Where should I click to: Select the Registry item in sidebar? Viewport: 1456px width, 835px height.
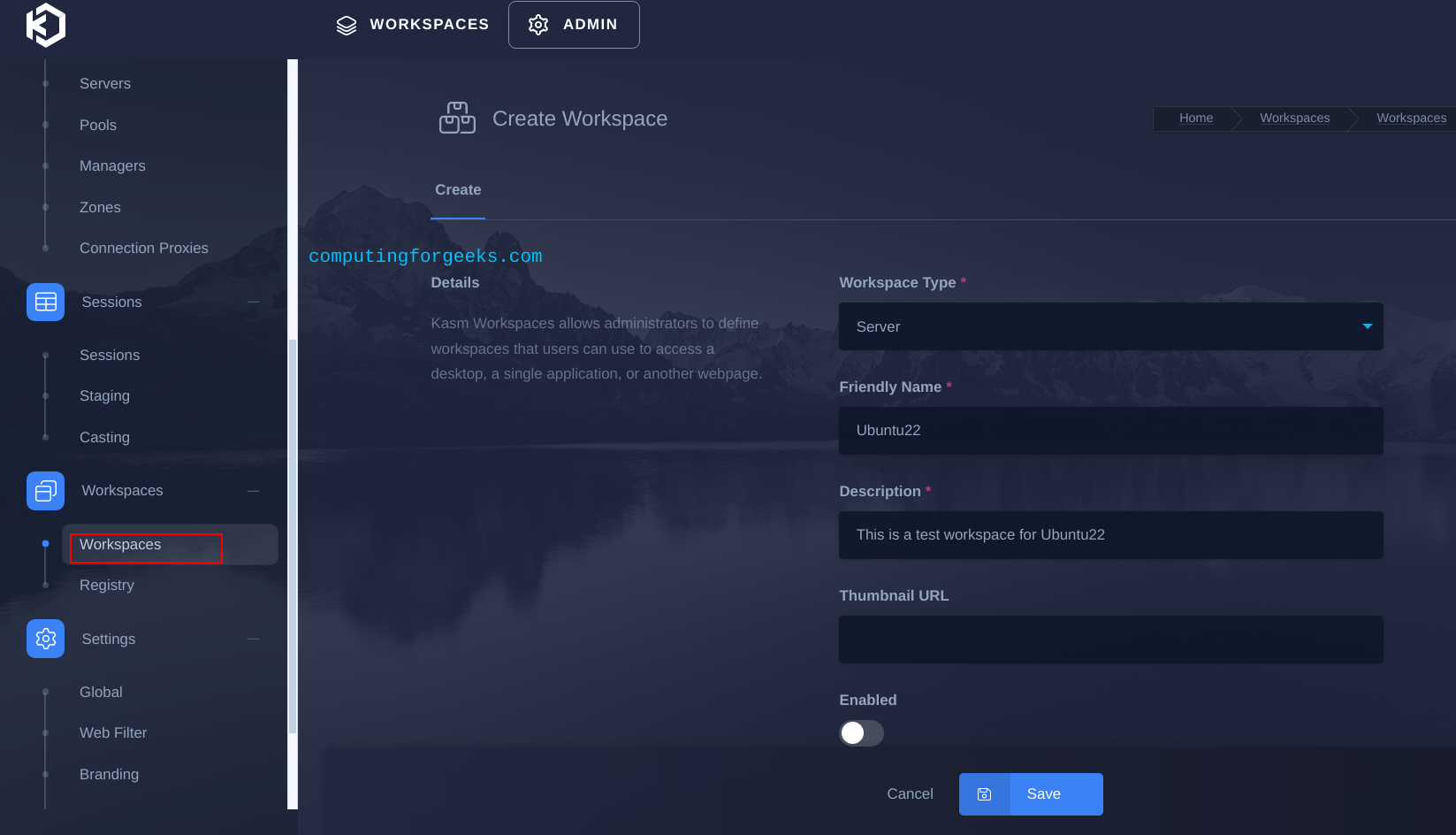coord(106,585)
